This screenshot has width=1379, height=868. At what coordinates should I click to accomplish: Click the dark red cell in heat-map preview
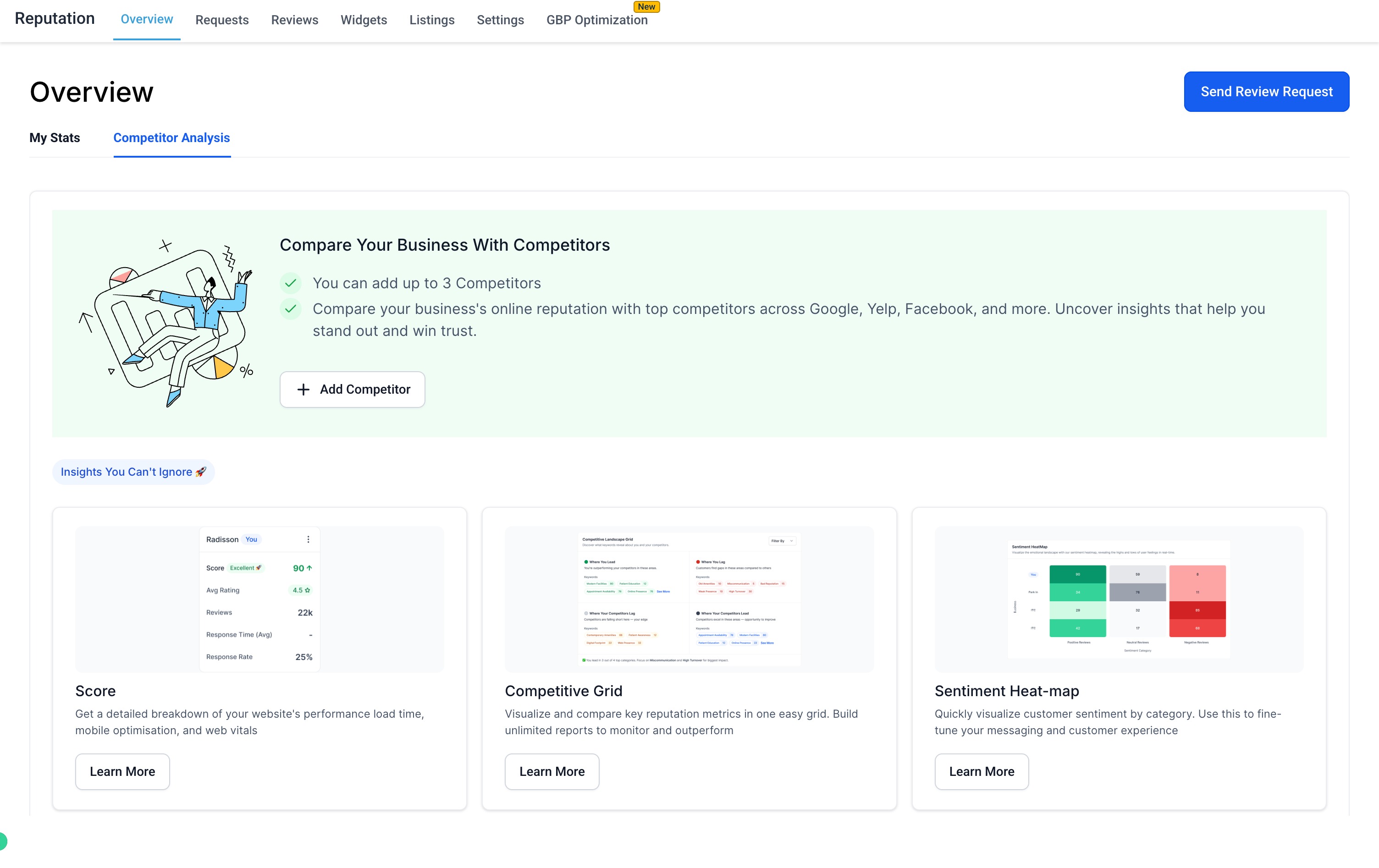point(1197,610)
